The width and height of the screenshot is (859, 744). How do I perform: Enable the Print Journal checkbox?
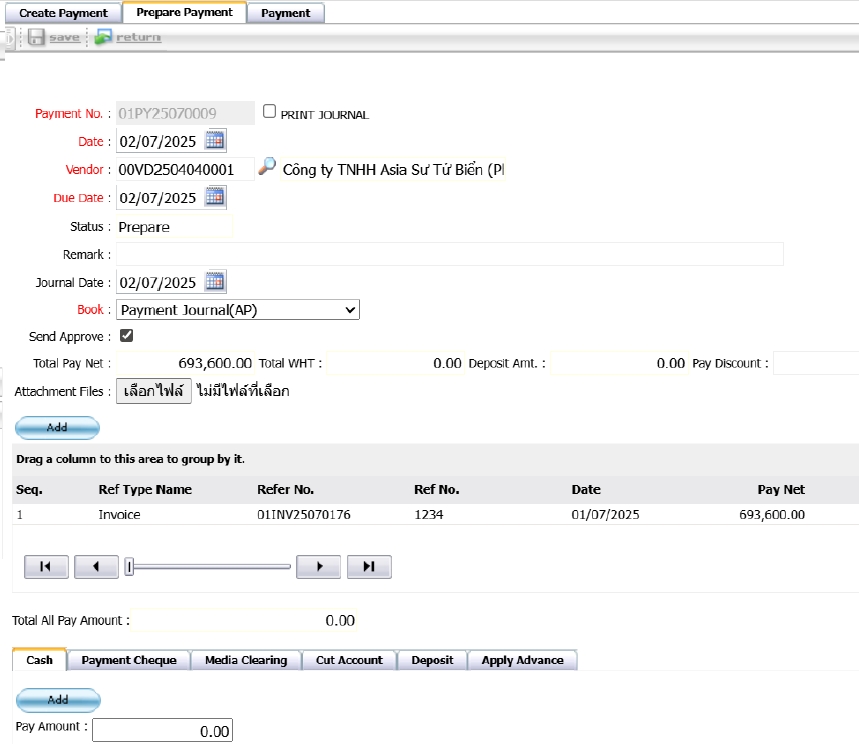pyautogui.click(x=269, y=112)
